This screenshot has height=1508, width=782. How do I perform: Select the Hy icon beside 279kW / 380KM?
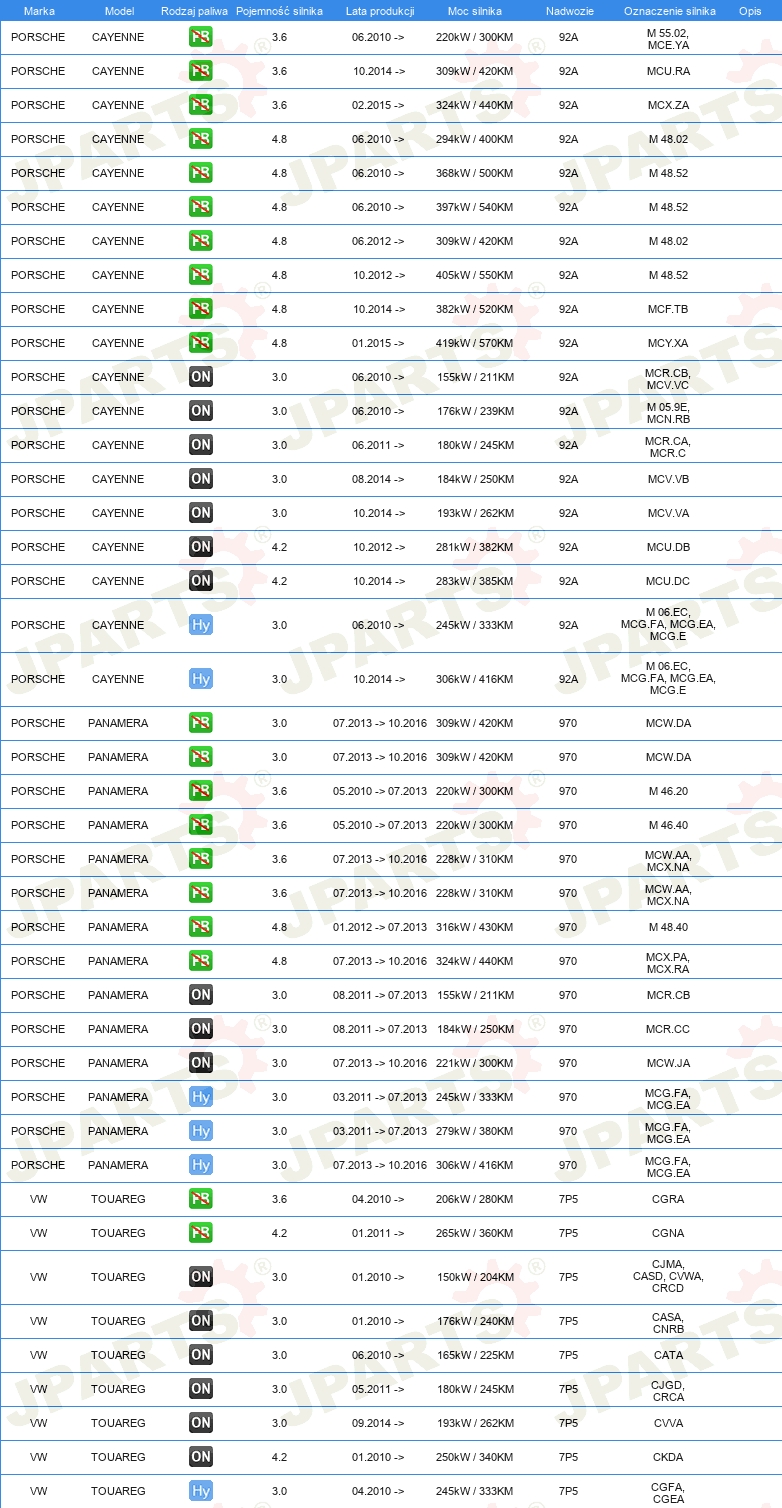coord(201,1131)
